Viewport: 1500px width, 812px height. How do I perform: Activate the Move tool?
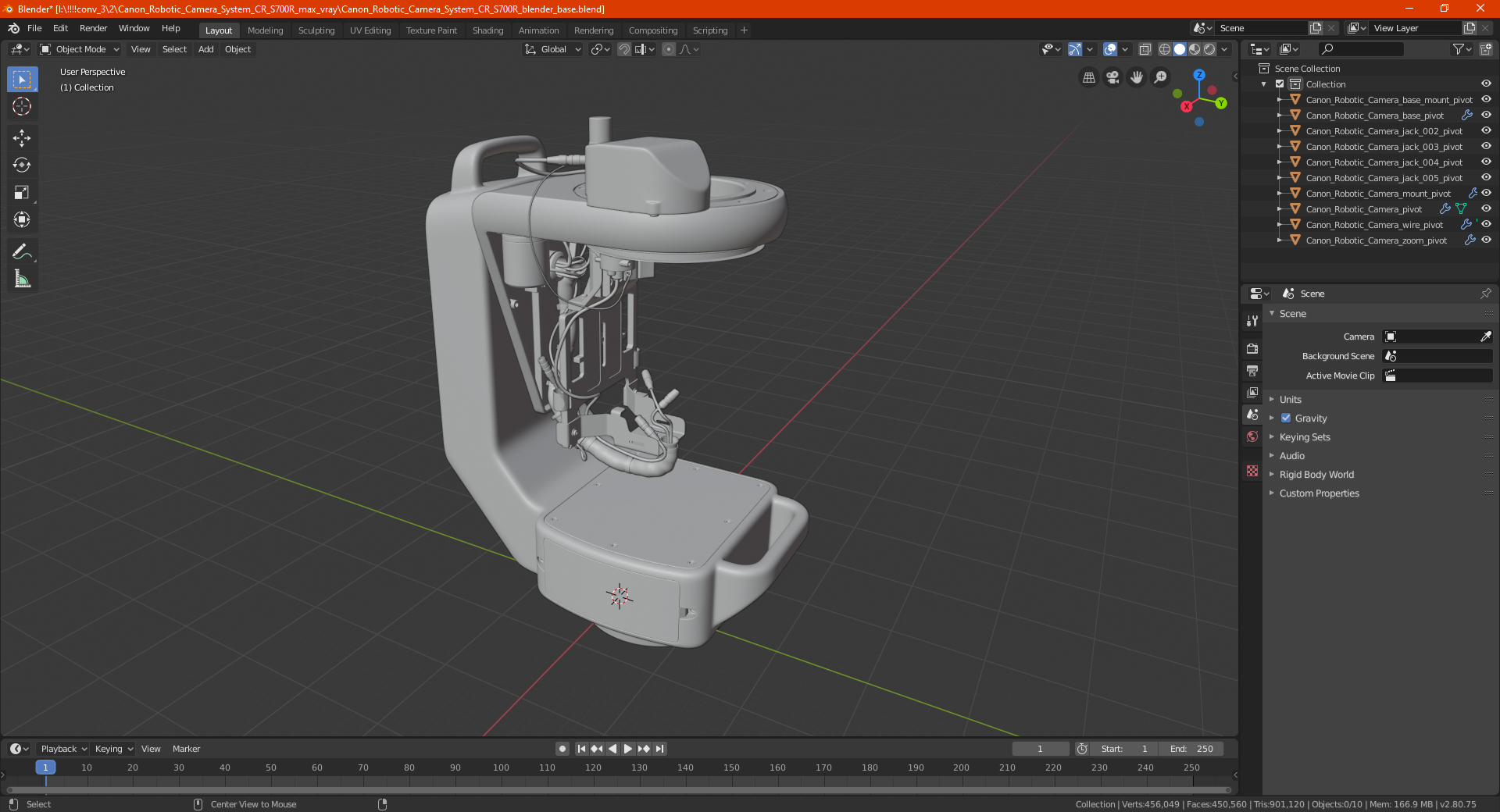pyautogui.click(x=22, y=138)
